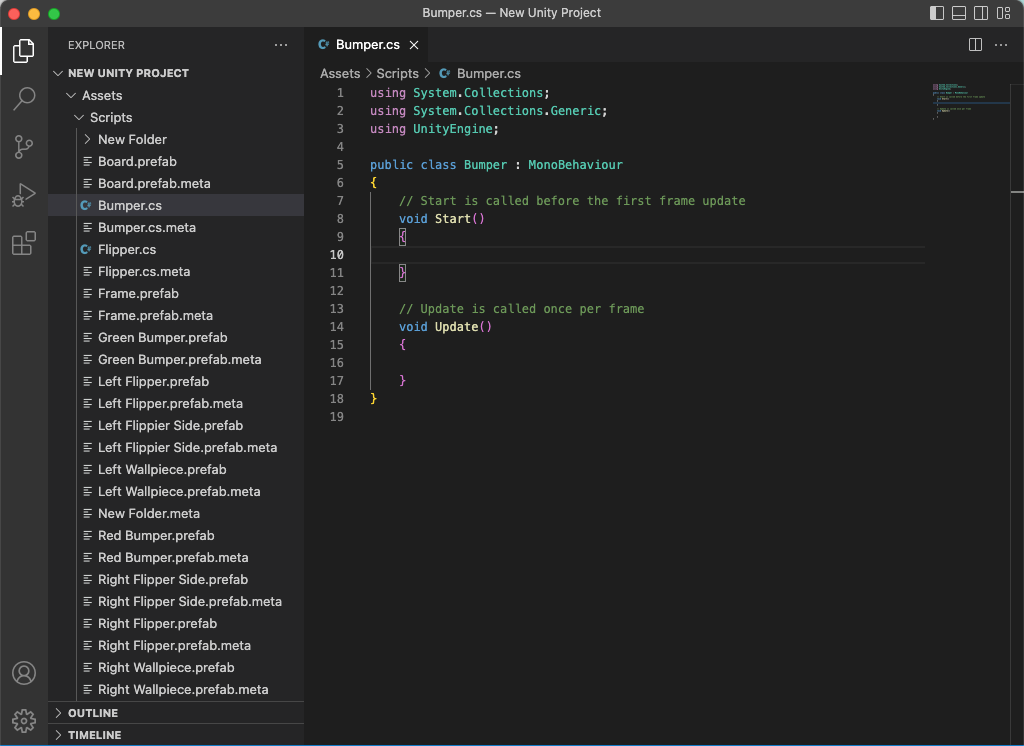This screenshot has width=1024, height=746.
Task: Open Flipper.cs from the file explorer
Action: (127, 250)
